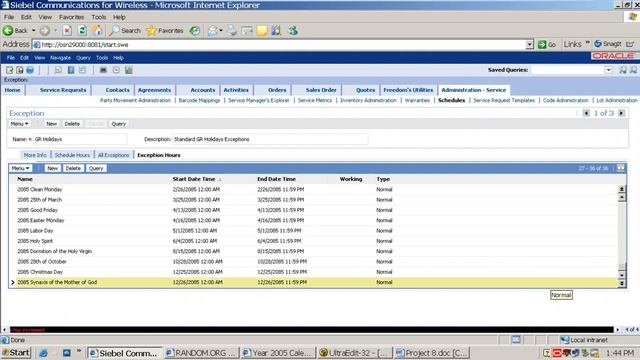Screen dimensions: 640x360
Task: Click the list scroll-to-bottom arrow icon
Action: point(622,283)
